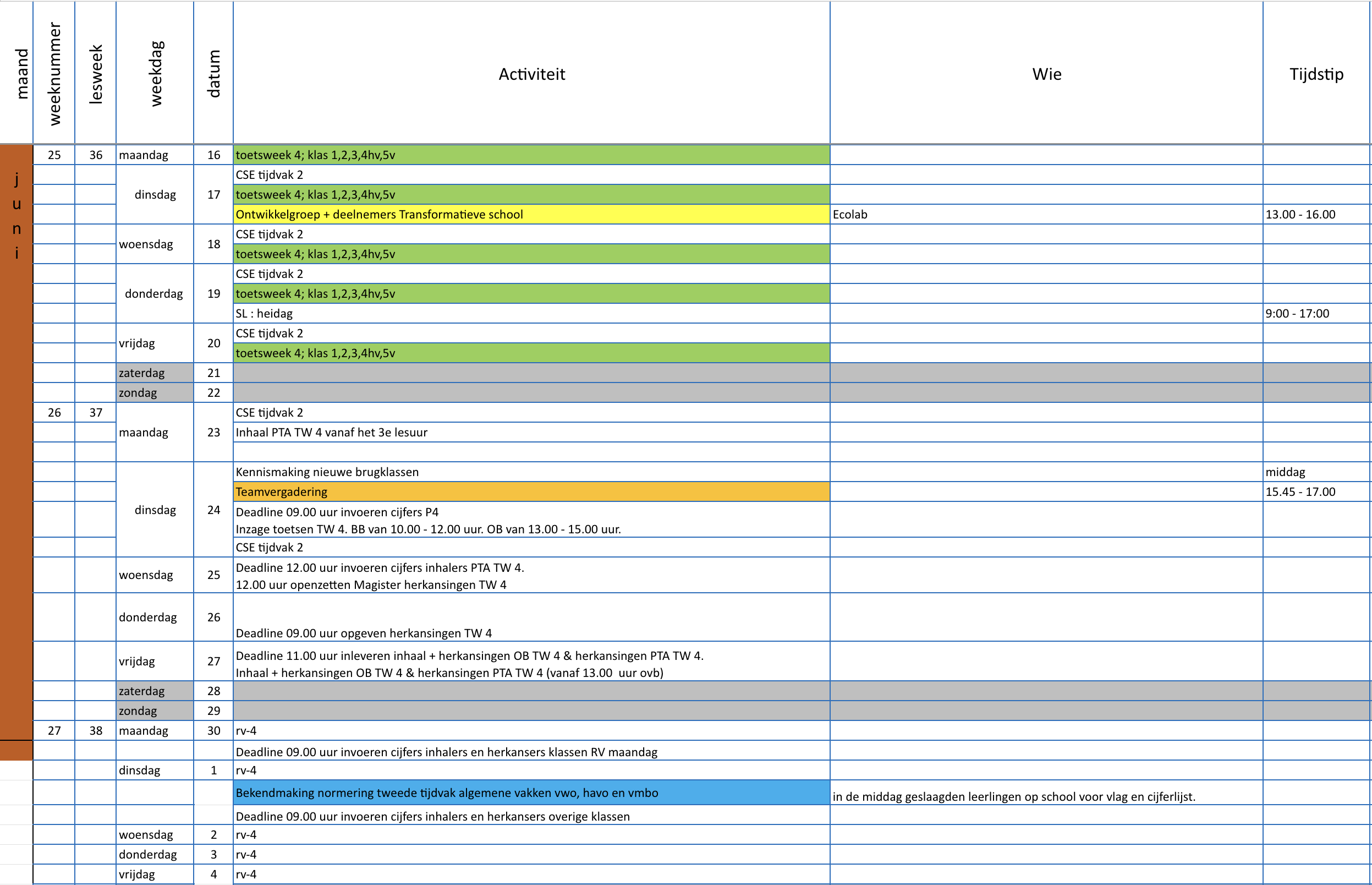Click the 'woensdag' cell dated 18
This screenshot has height=885, width=1372.
(155, 244)
